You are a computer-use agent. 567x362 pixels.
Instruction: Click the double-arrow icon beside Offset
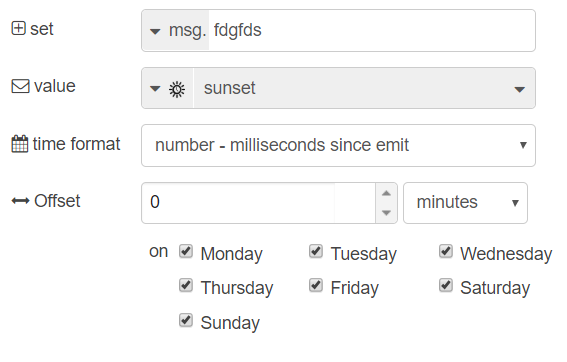[x=20, y=201]
